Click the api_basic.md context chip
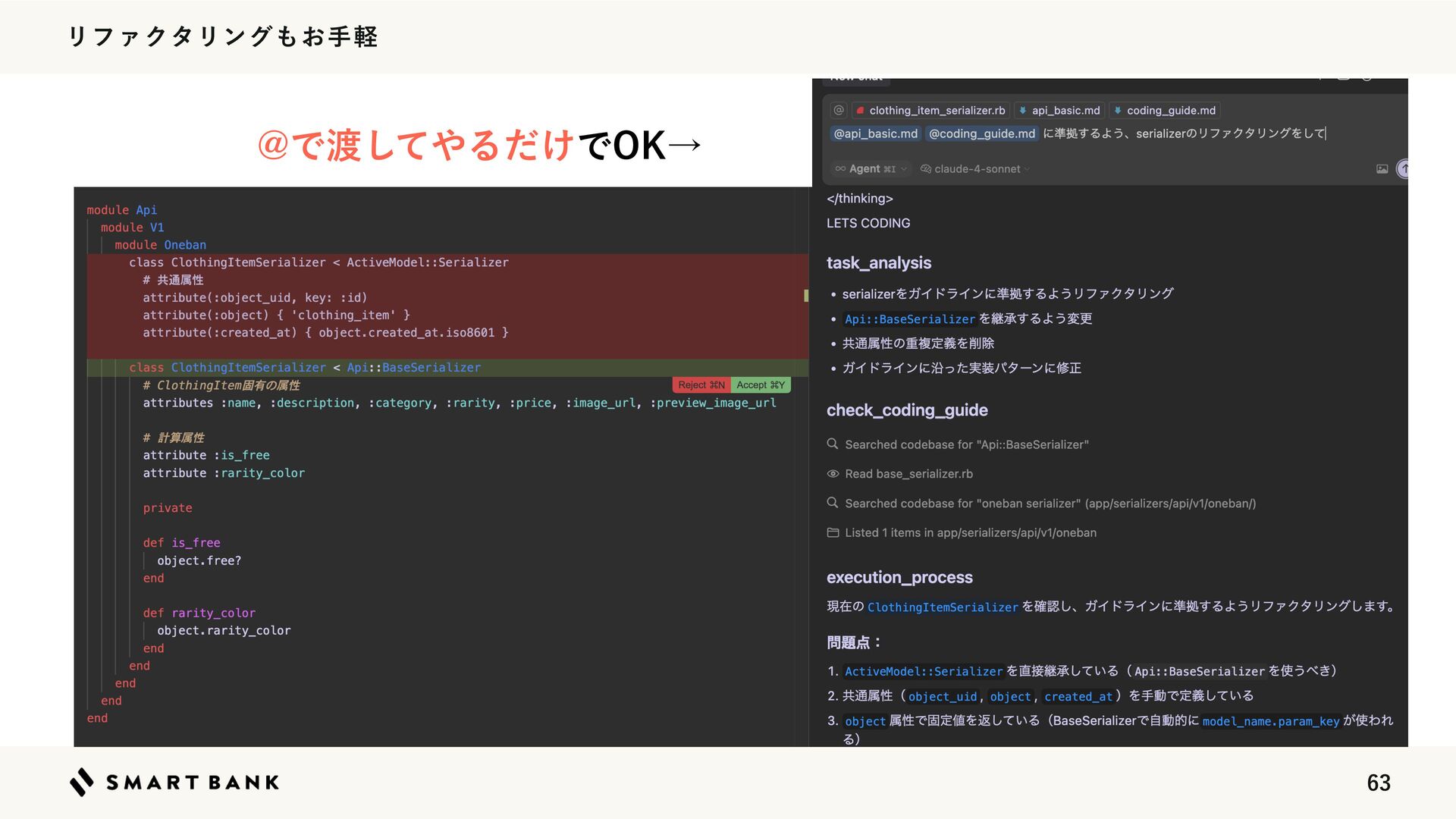Screen dimensions: 1456x819 coord(1059,111)
